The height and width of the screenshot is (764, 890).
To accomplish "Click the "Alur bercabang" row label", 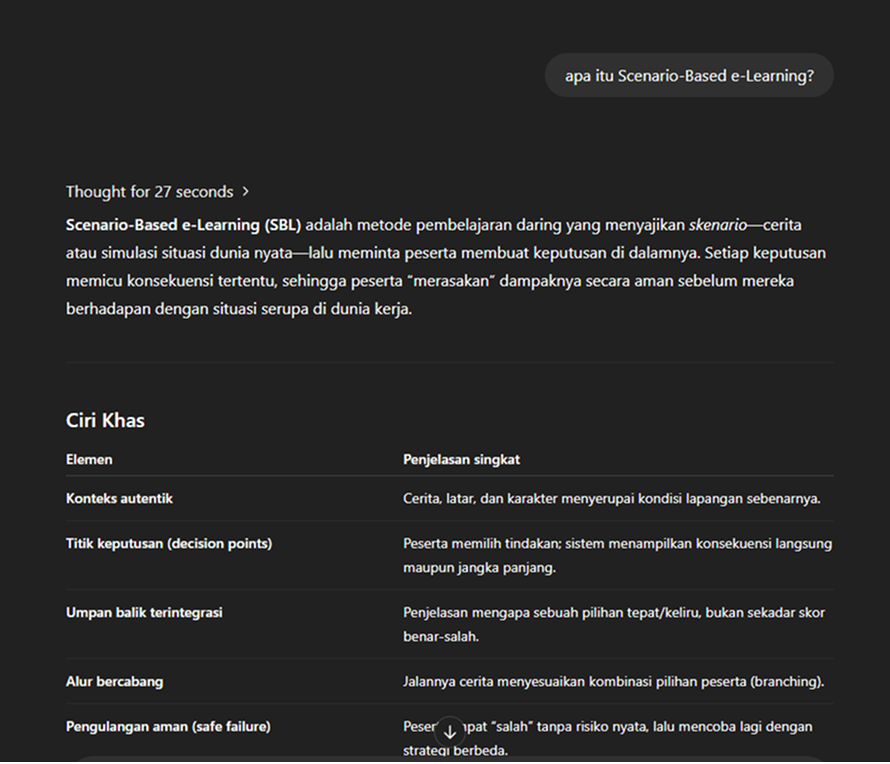I will pyautogui.click(x=114, y=681).
